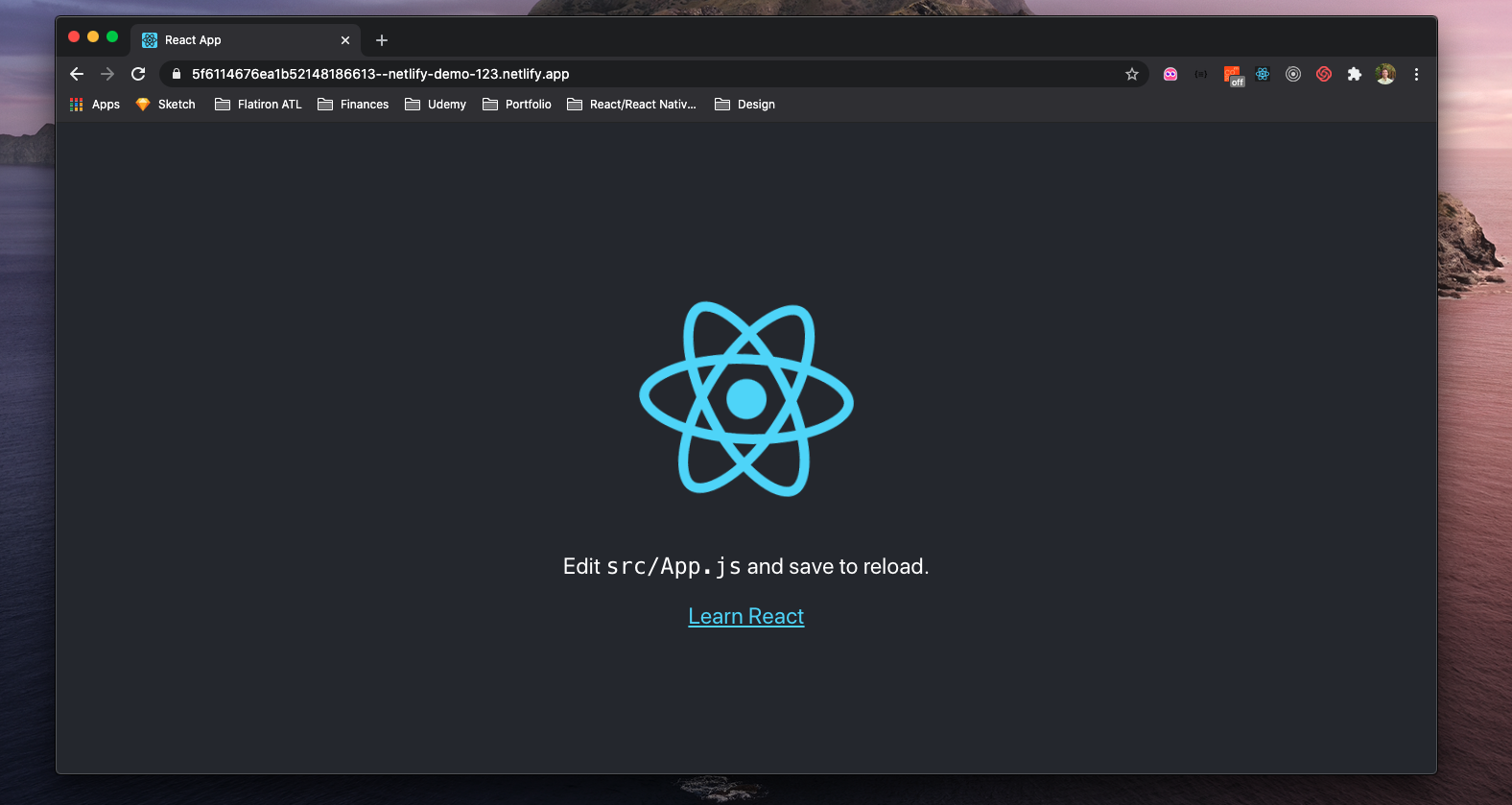Open the Apps bookmark shortcut
Viewport: 1512px width, 805px height.
click(x=95, y=105)
